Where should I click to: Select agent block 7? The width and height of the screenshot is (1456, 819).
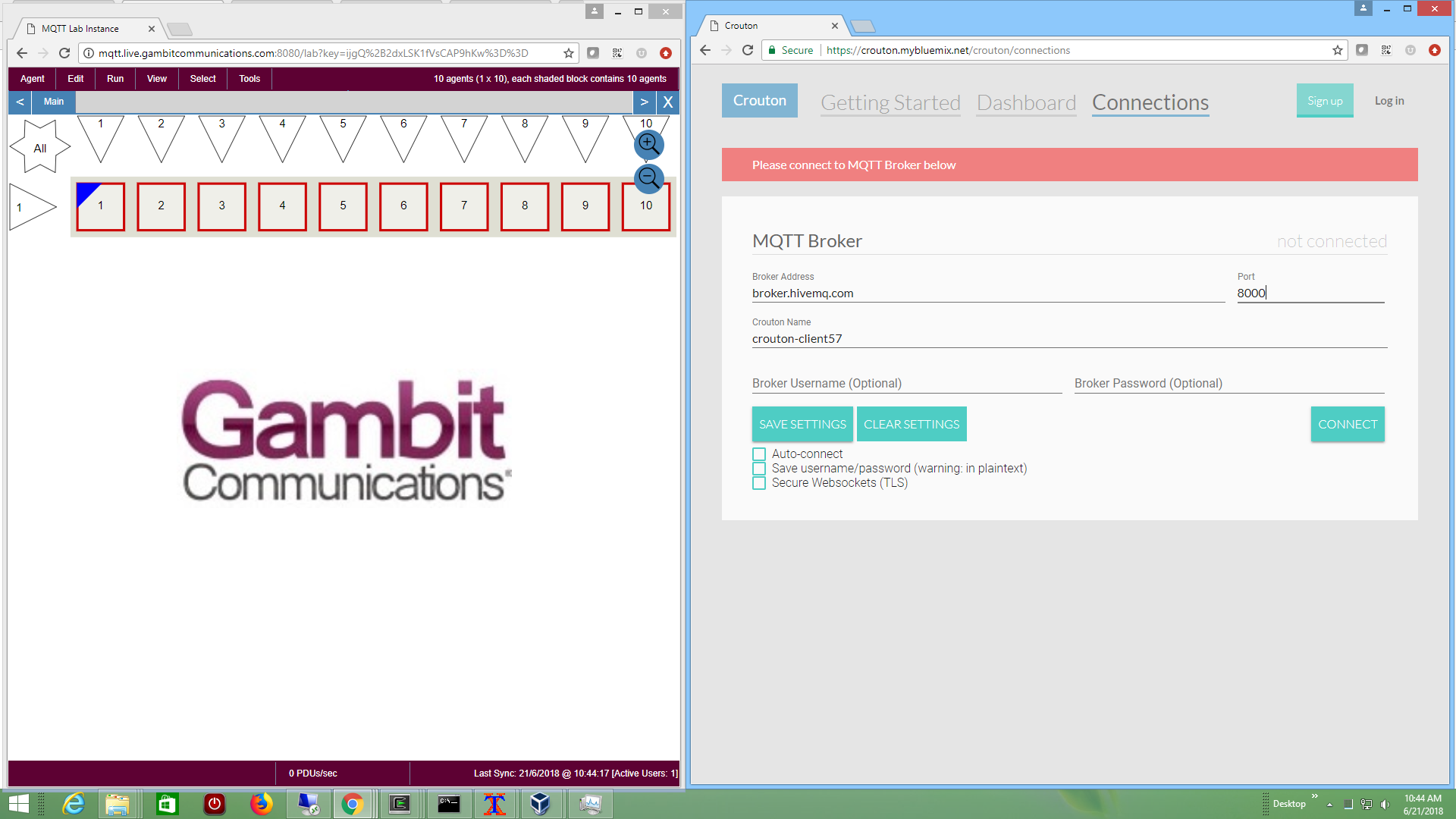[x=464, y=206]
